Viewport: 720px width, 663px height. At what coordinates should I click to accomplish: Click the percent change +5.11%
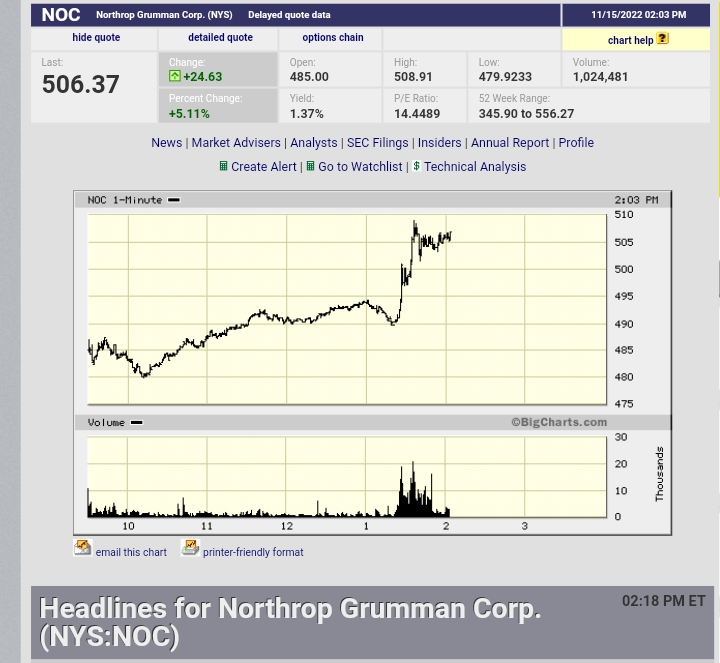(x=189, y=113)
